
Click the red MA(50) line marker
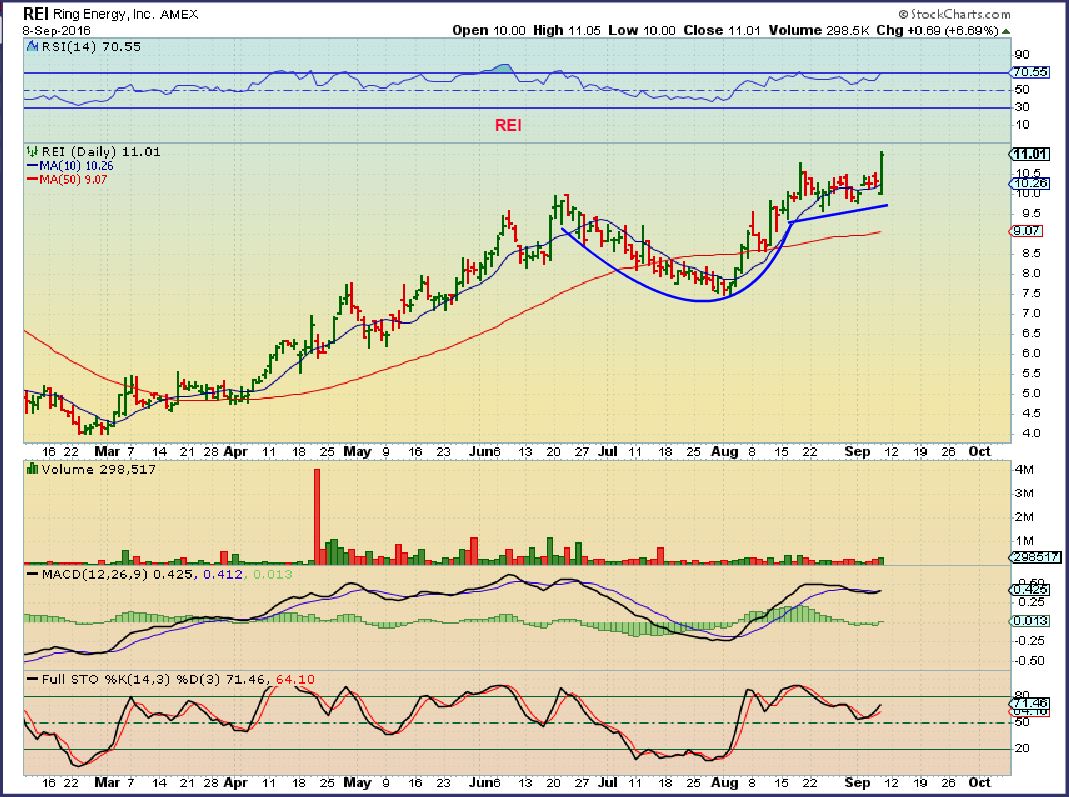tap(32, 179)
